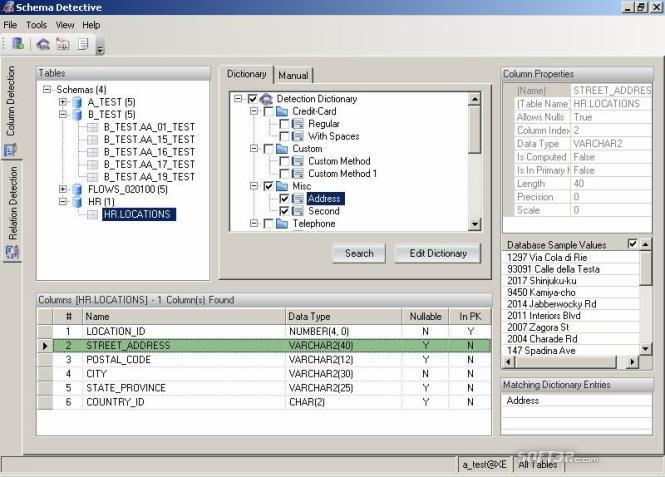This screenshot has width=665, height=477.
Task: Click the Column Detection sidebar icon
Action: [x=10, y=149]
